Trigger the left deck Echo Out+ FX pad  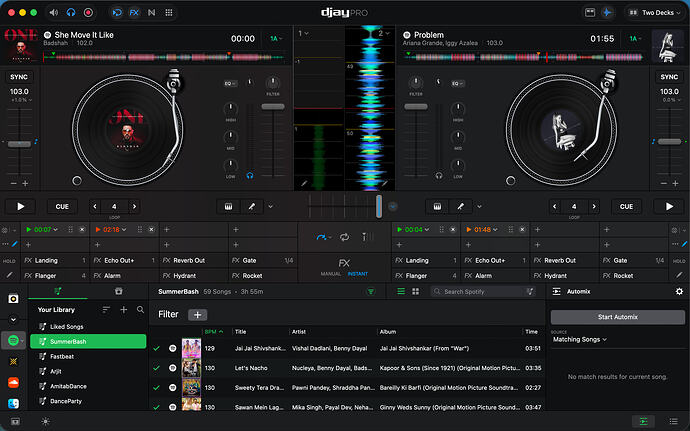coord(125,260)
